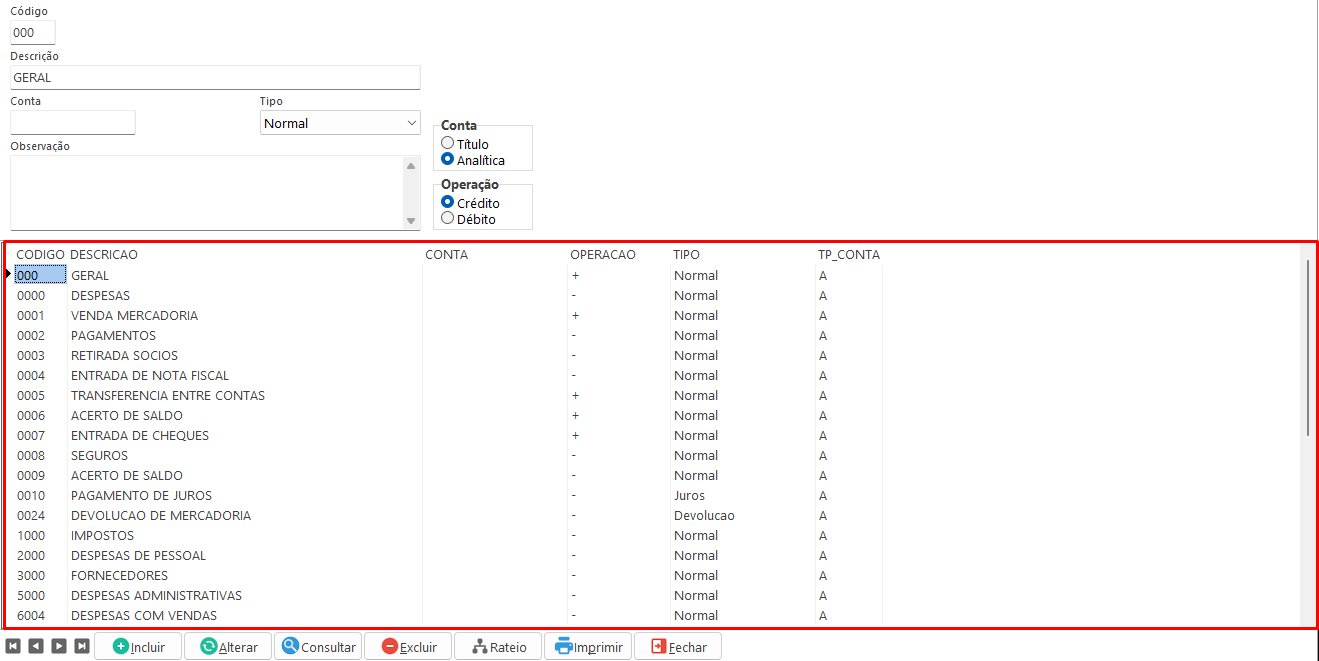Go to the first record navigation arrow
This screenshot has height=661, width=1319.
[x=14, y=646]
